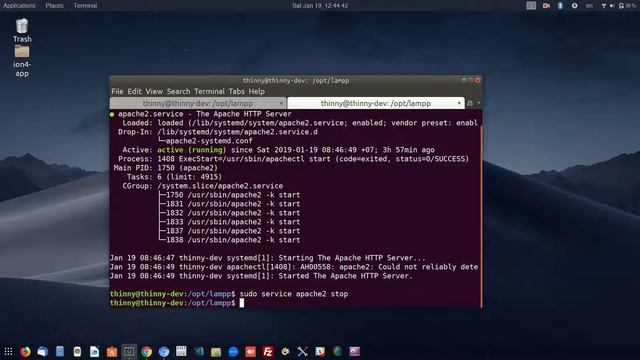Open the File menu in the terminal
Image resolution: width=640 pixels, height=360 pixels.
[117, 91]
